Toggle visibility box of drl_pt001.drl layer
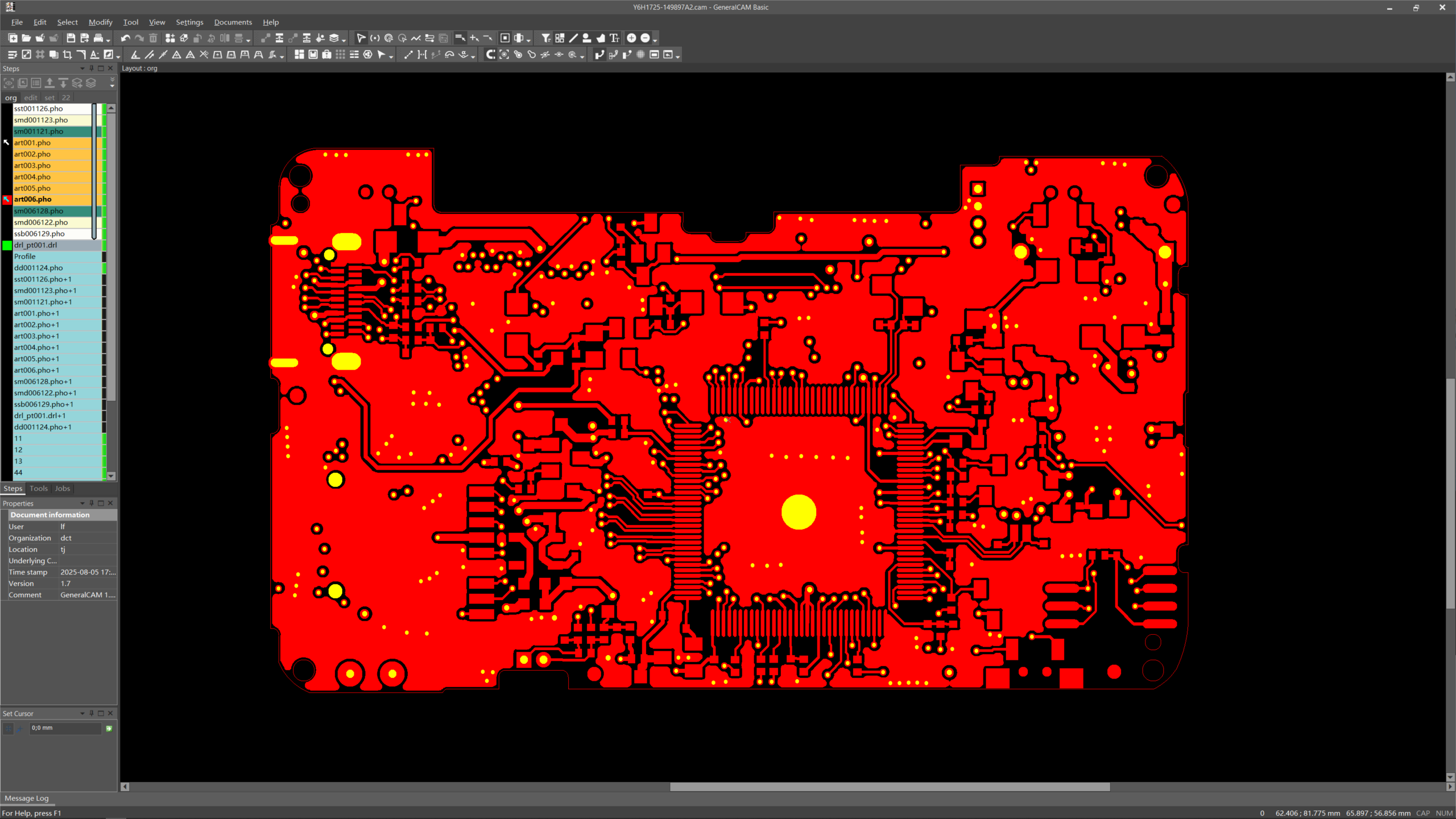Screen dimensions: 1456x819 7,245
